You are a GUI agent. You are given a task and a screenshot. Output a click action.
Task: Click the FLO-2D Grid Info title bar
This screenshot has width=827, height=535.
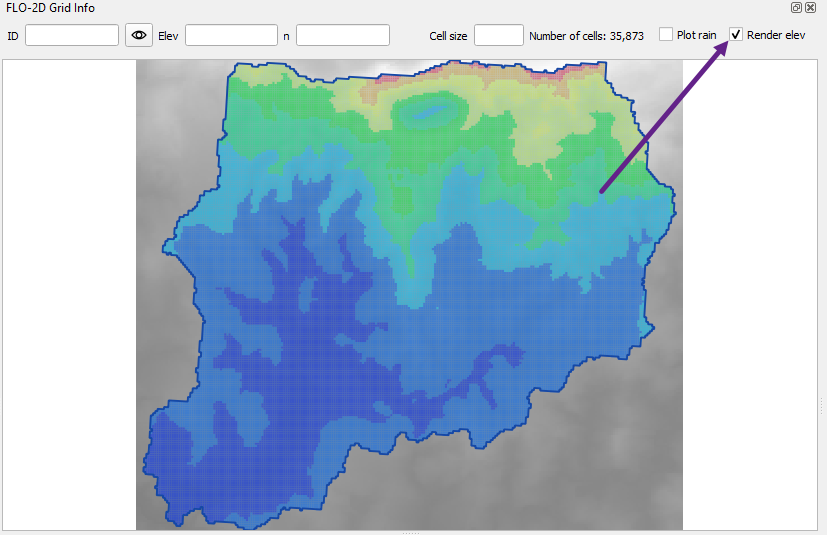[x=300, y=7]
